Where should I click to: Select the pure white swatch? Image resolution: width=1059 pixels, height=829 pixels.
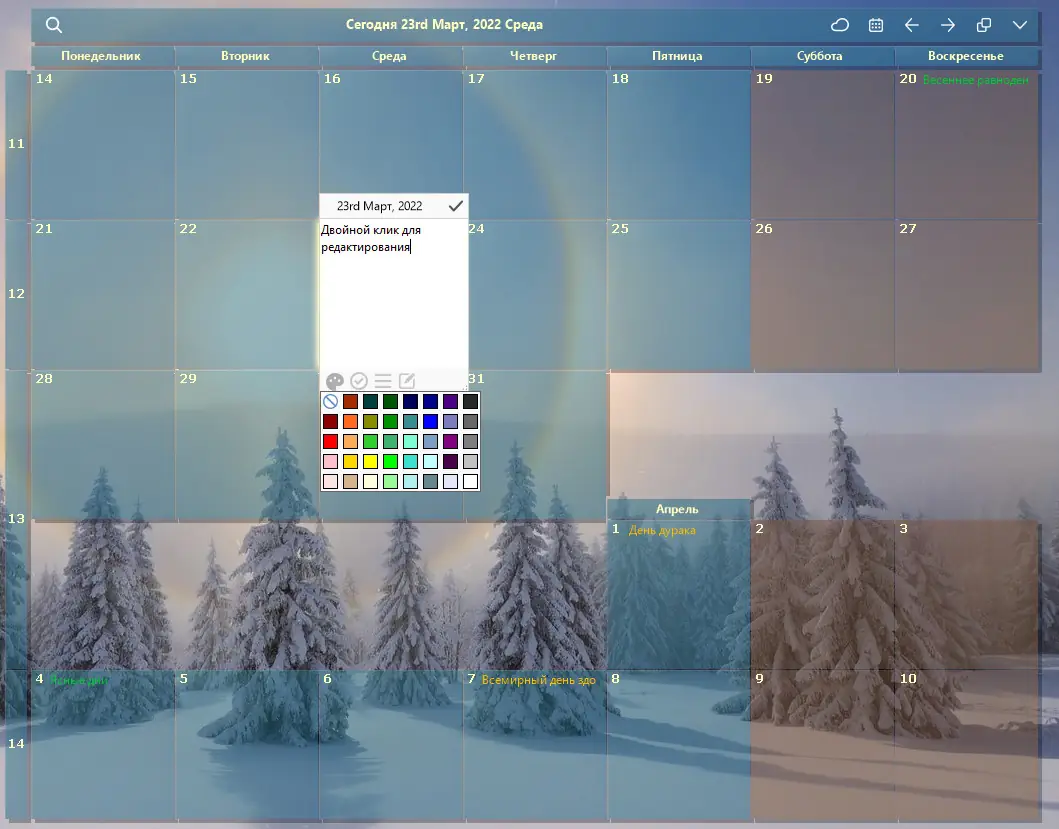coord(471,482)
